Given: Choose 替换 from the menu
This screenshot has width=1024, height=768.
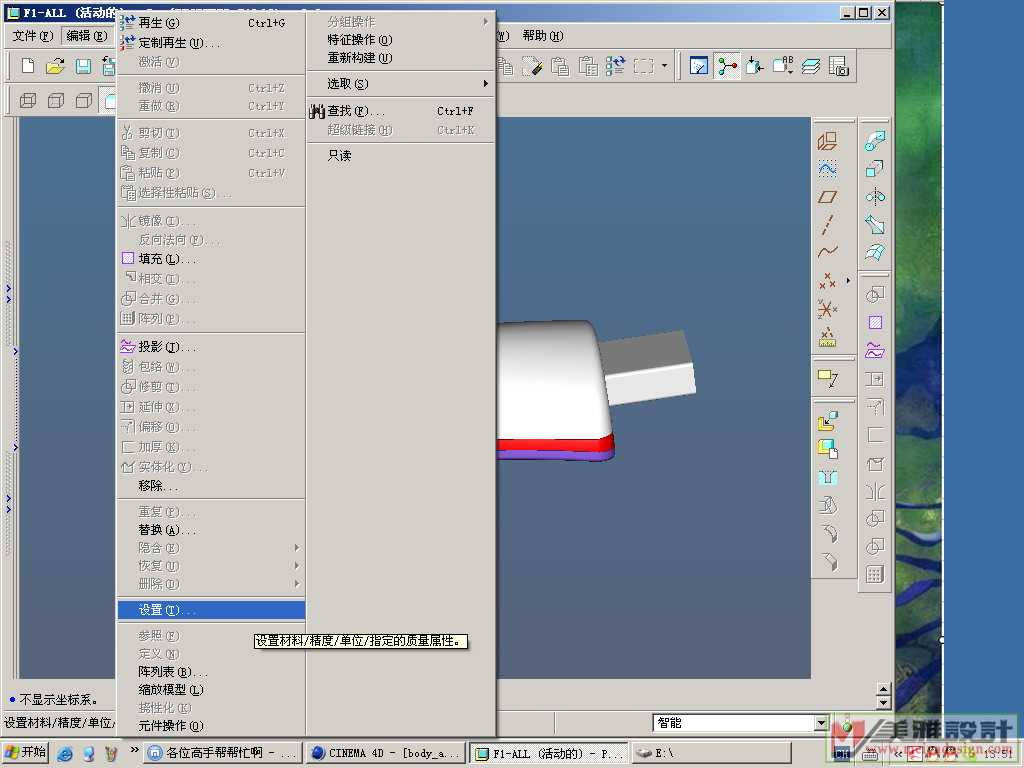Looking at the screenshot, I should [x=211, y=530].
